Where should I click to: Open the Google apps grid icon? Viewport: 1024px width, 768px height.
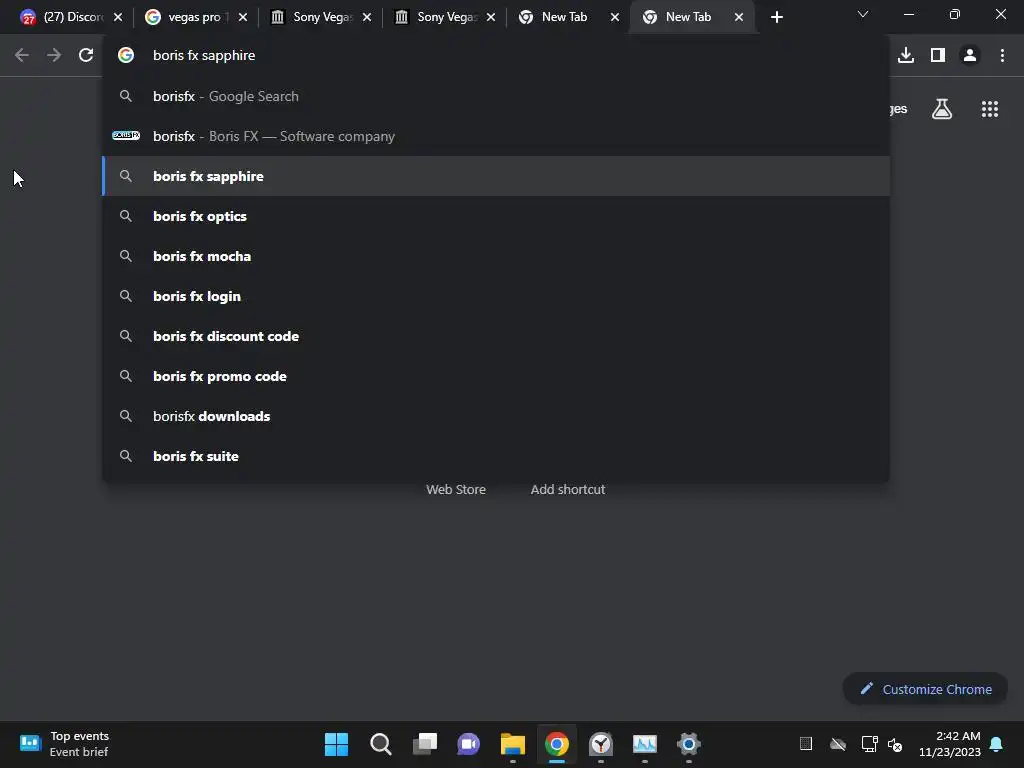989,109
